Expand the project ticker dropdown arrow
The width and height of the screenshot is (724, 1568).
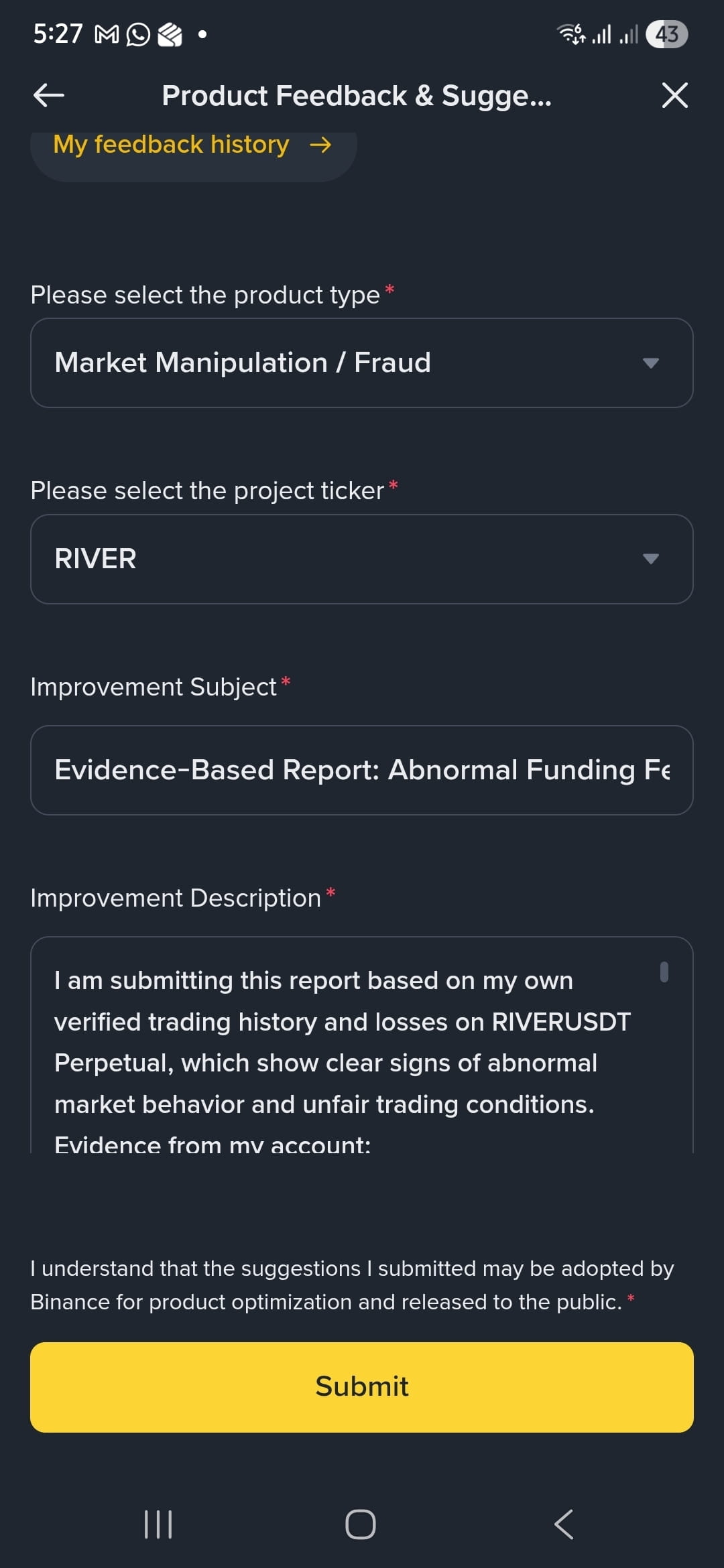pos(650,559)
